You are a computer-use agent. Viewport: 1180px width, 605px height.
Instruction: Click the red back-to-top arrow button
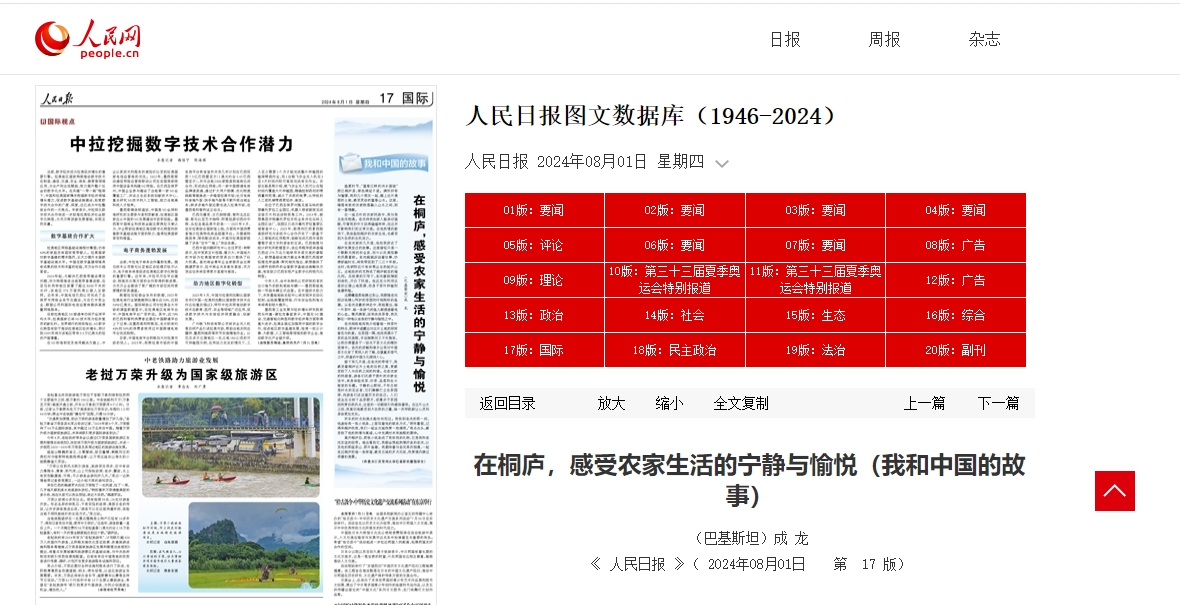tap(1115, 491)
